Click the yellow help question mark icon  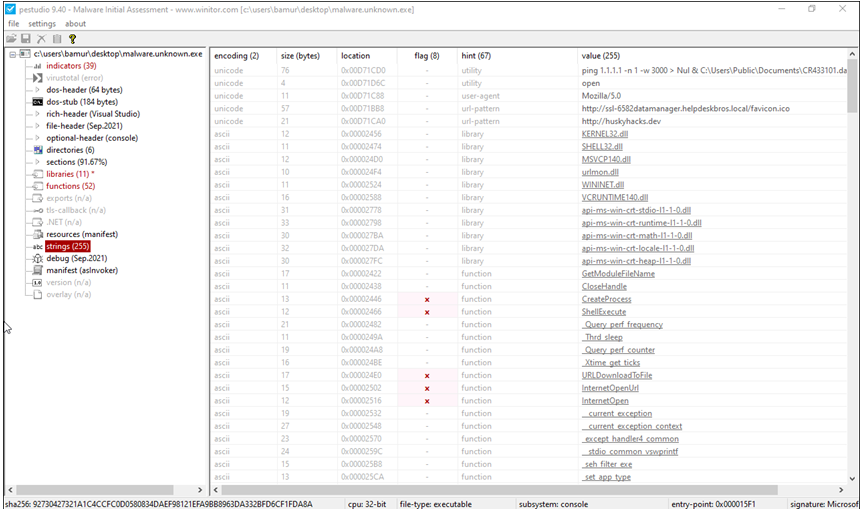pos(72,39)
